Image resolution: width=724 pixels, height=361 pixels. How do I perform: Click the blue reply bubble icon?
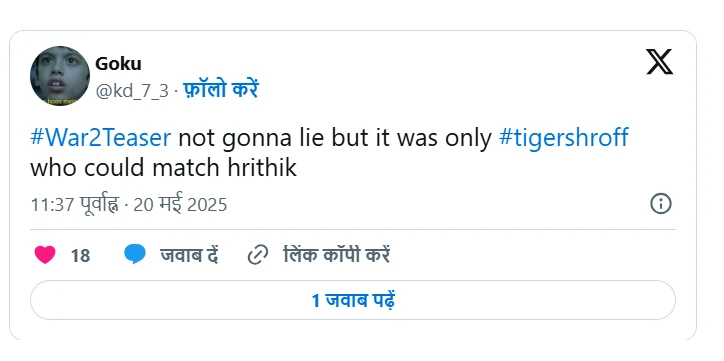(x=135, y=254)
